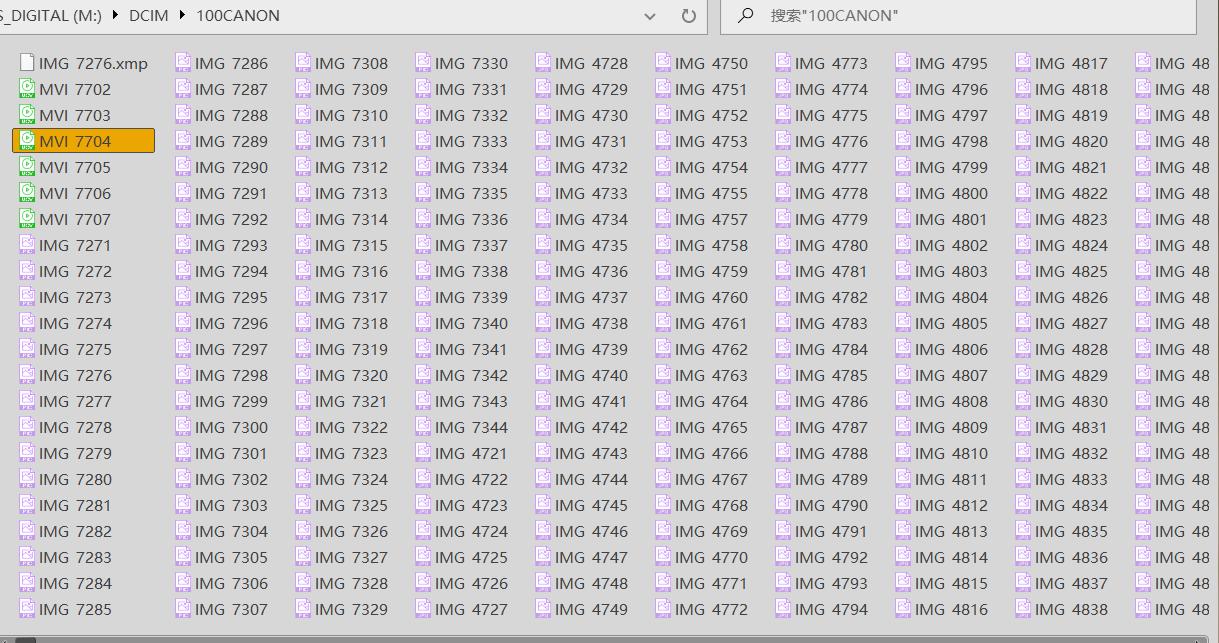
Task: Click the file icon of IMG 7276.xmp
Action: pos(27,63)
